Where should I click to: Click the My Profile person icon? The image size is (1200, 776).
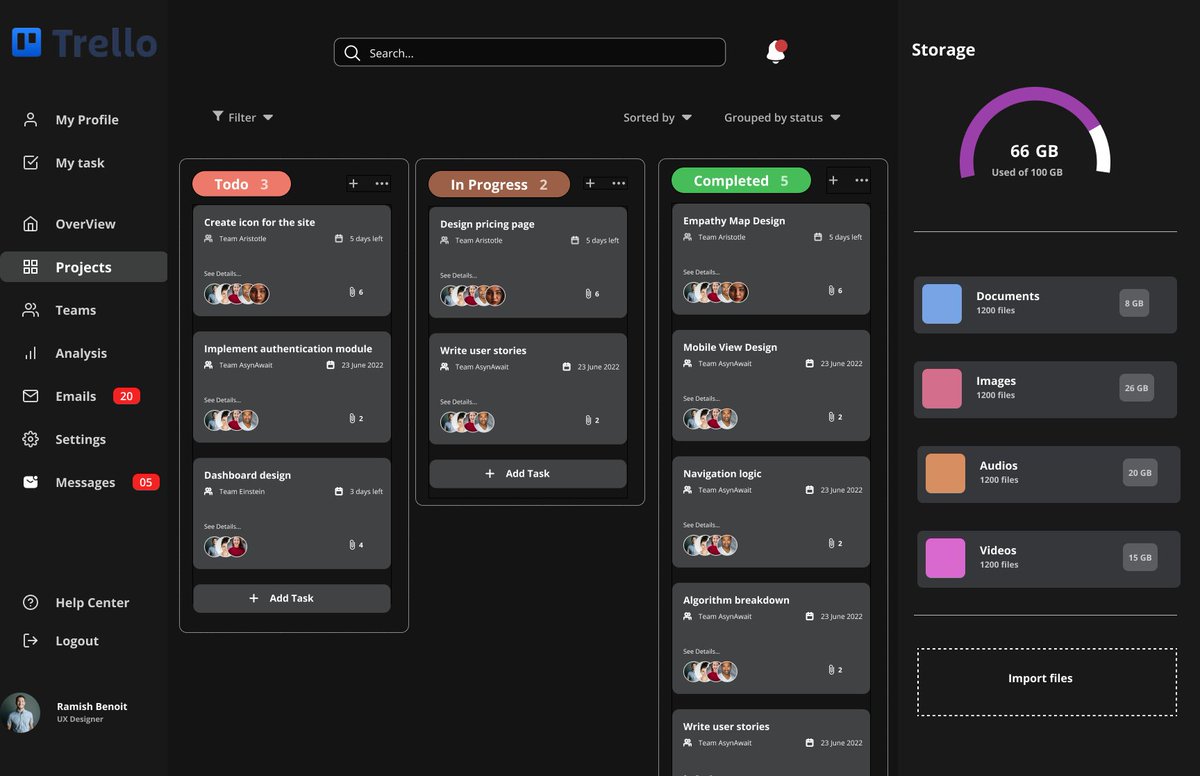(x=31, y=119)
